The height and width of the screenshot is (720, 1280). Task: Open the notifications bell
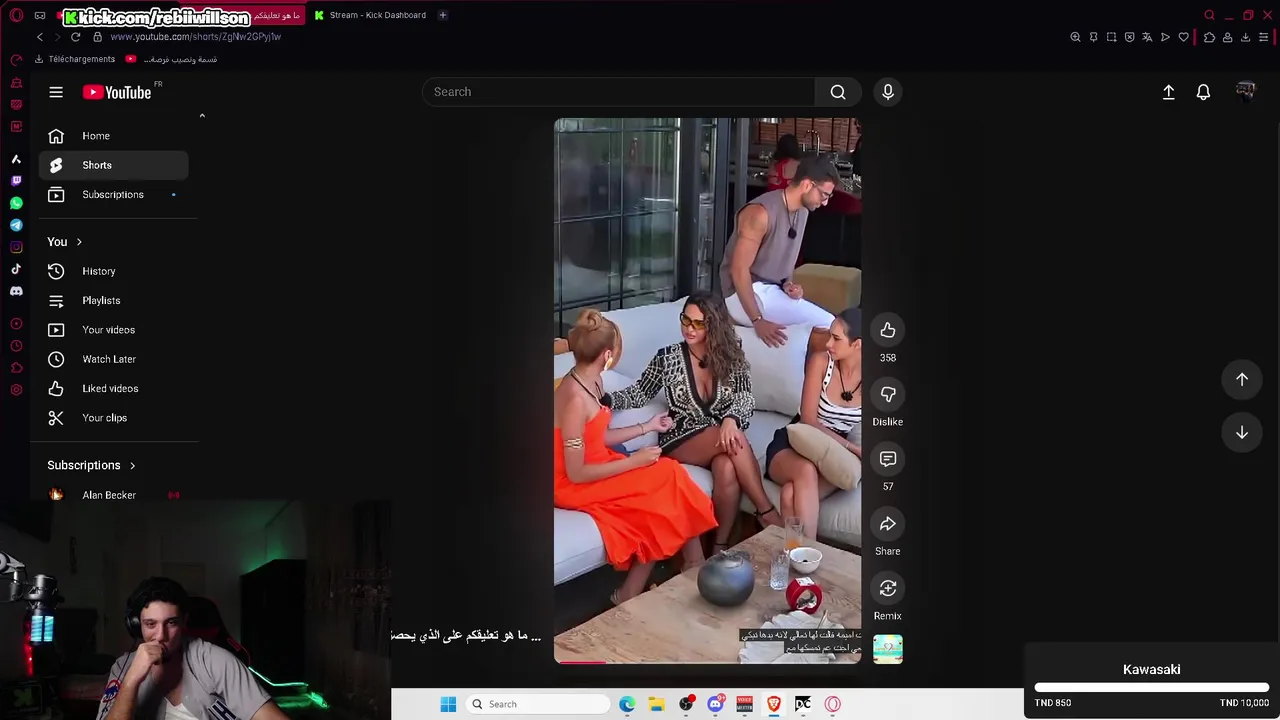pyautogui.click(x=1203, y=92)
